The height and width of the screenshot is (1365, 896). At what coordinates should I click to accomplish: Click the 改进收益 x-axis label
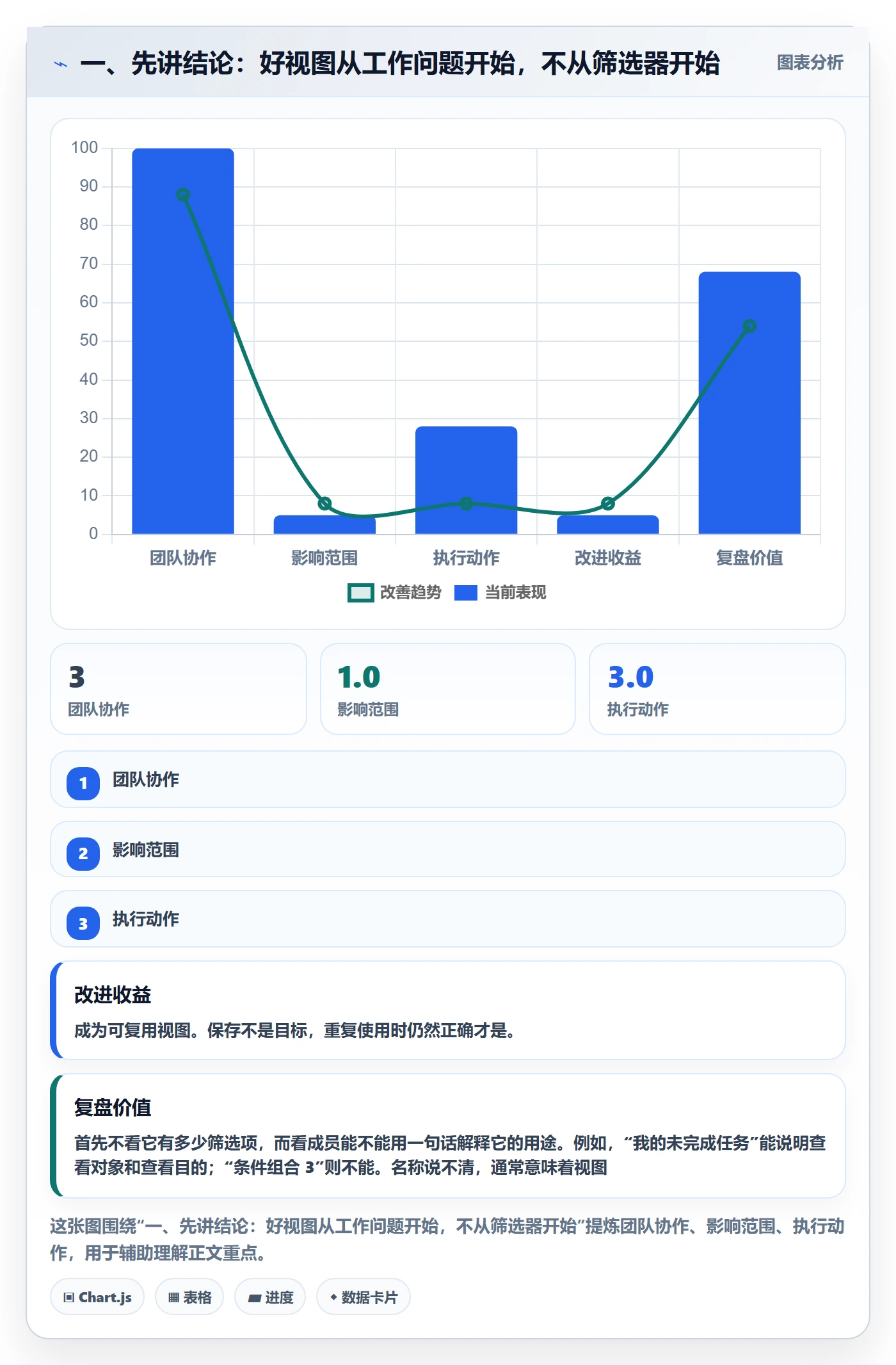tap(608, 558)
